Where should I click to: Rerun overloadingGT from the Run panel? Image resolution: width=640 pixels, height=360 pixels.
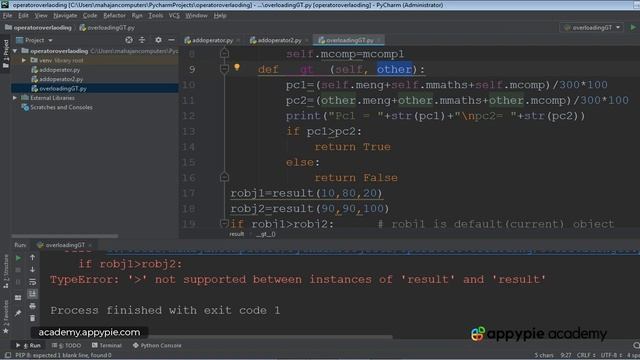click(x=18, y=258)
